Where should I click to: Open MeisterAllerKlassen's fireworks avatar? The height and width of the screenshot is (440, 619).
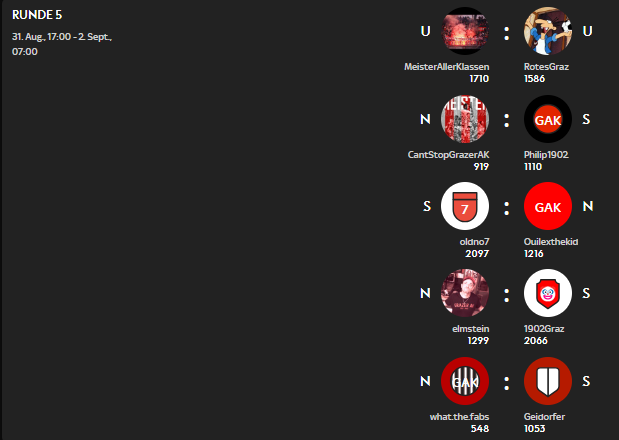pyautogui.click(x=465, y=31)
